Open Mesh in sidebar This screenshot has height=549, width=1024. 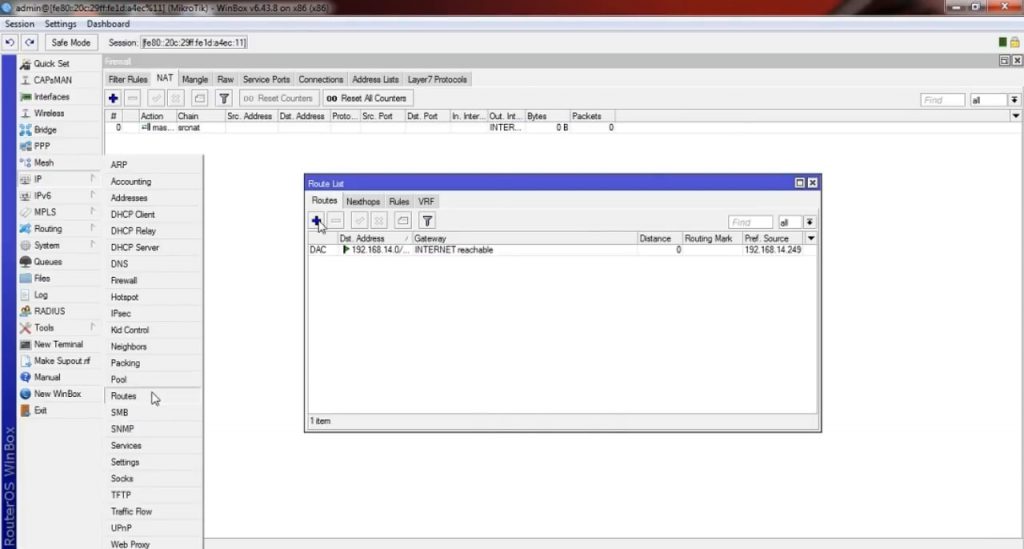[44, 163]
